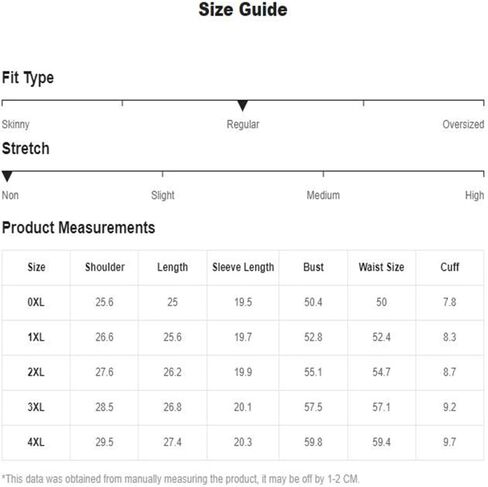Image resolution: width=488 pixels, height=487 pixels.
Task: Click the 3XL shoulder value 28.5
Action: (x=104, y=407)
